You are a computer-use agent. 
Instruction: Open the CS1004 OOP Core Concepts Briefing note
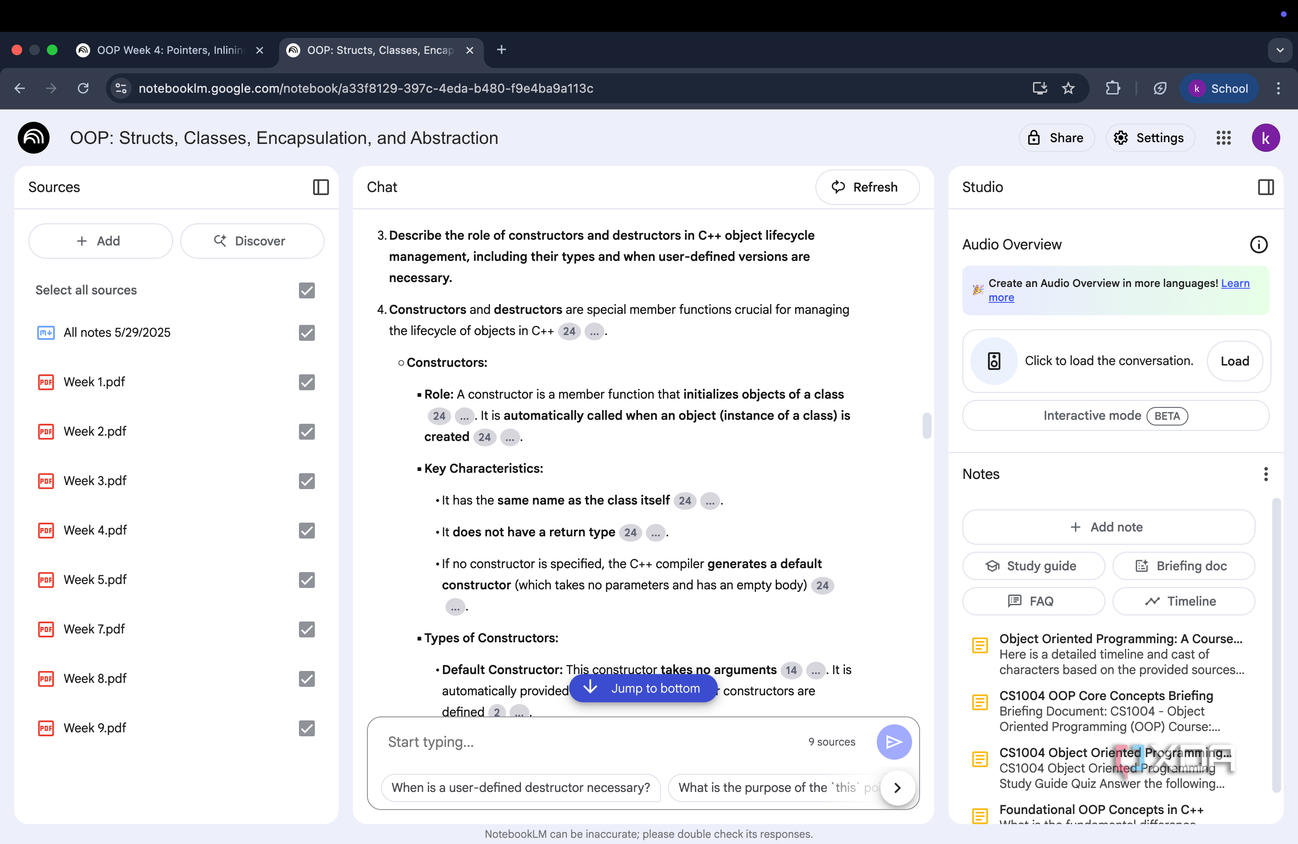tap(1107, 711)
